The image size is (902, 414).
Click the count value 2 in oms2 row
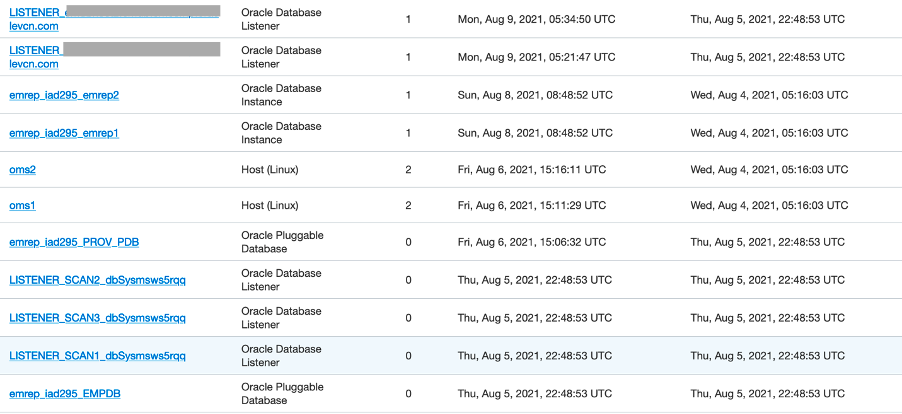point(408,170)
